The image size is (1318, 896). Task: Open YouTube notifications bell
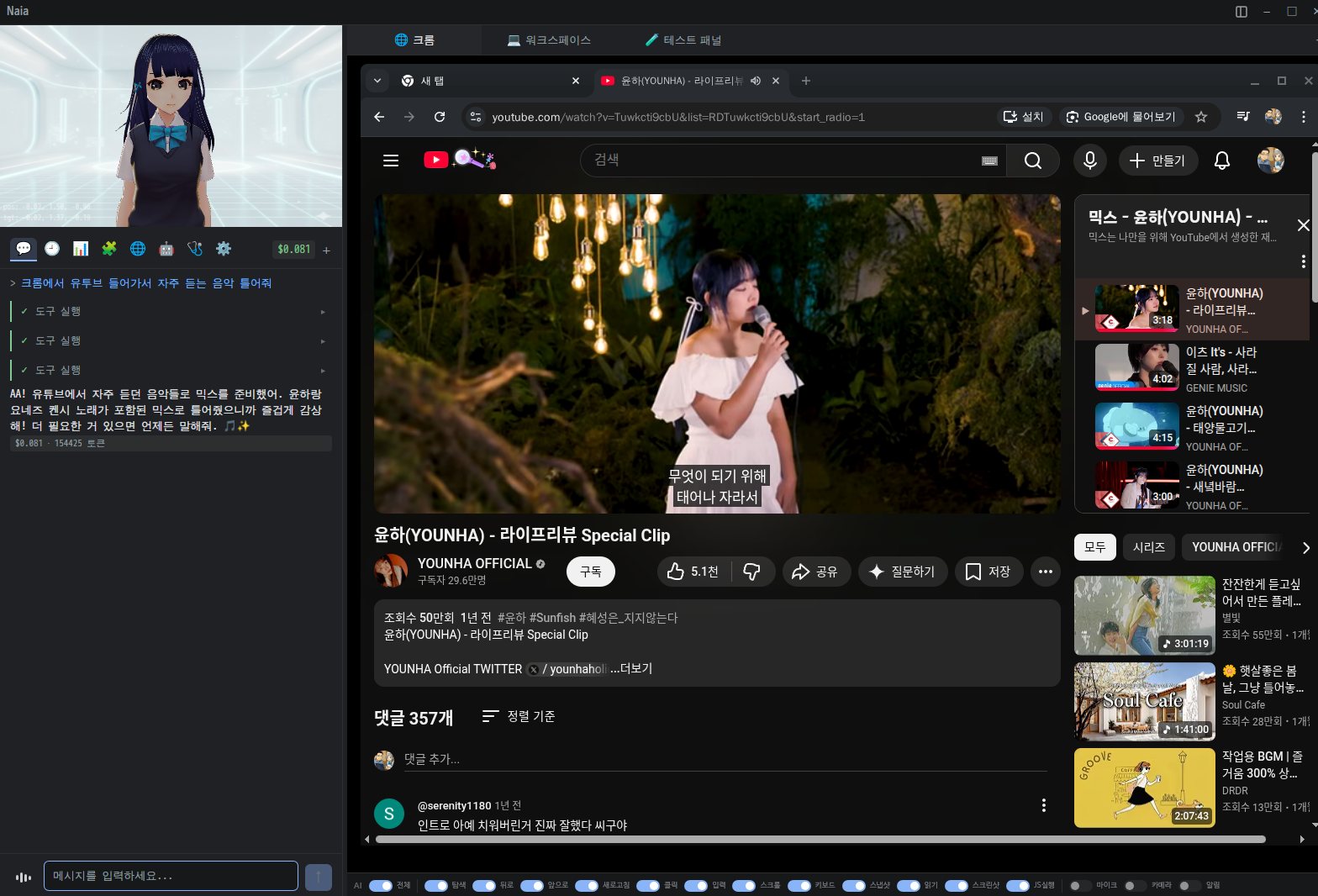click(x=1222, y=161)
